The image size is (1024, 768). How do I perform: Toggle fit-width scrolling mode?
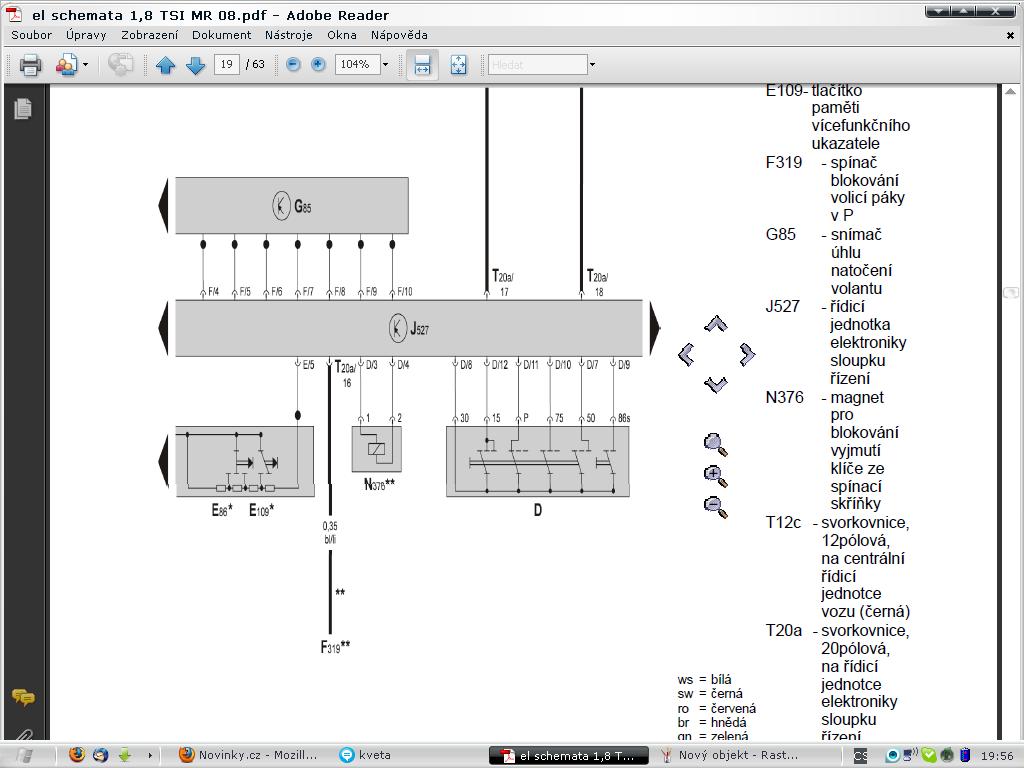(422, 65)
